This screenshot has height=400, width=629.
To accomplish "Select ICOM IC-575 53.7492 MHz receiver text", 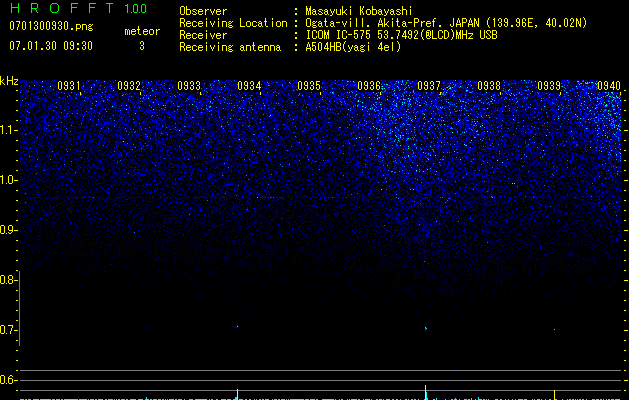I will [401, 35].
